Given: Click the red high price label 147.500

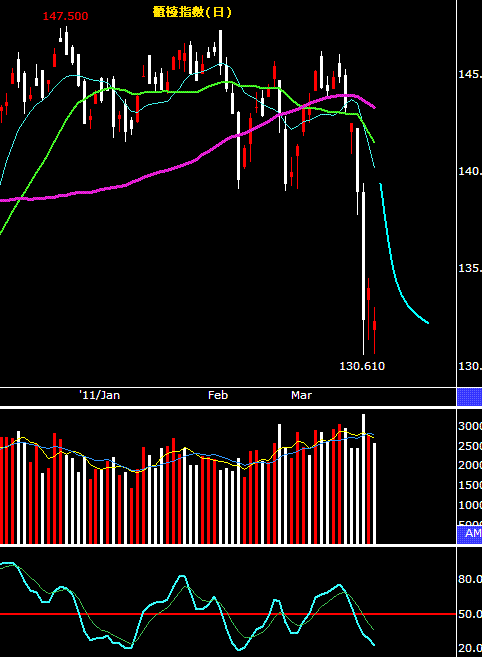Looking at the screenshot, I should point(65,16).
